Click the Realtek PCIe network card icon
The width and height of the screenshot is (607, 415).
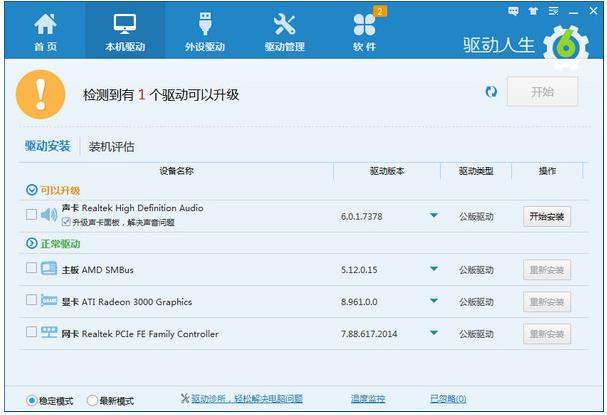(x=49, y=332)
